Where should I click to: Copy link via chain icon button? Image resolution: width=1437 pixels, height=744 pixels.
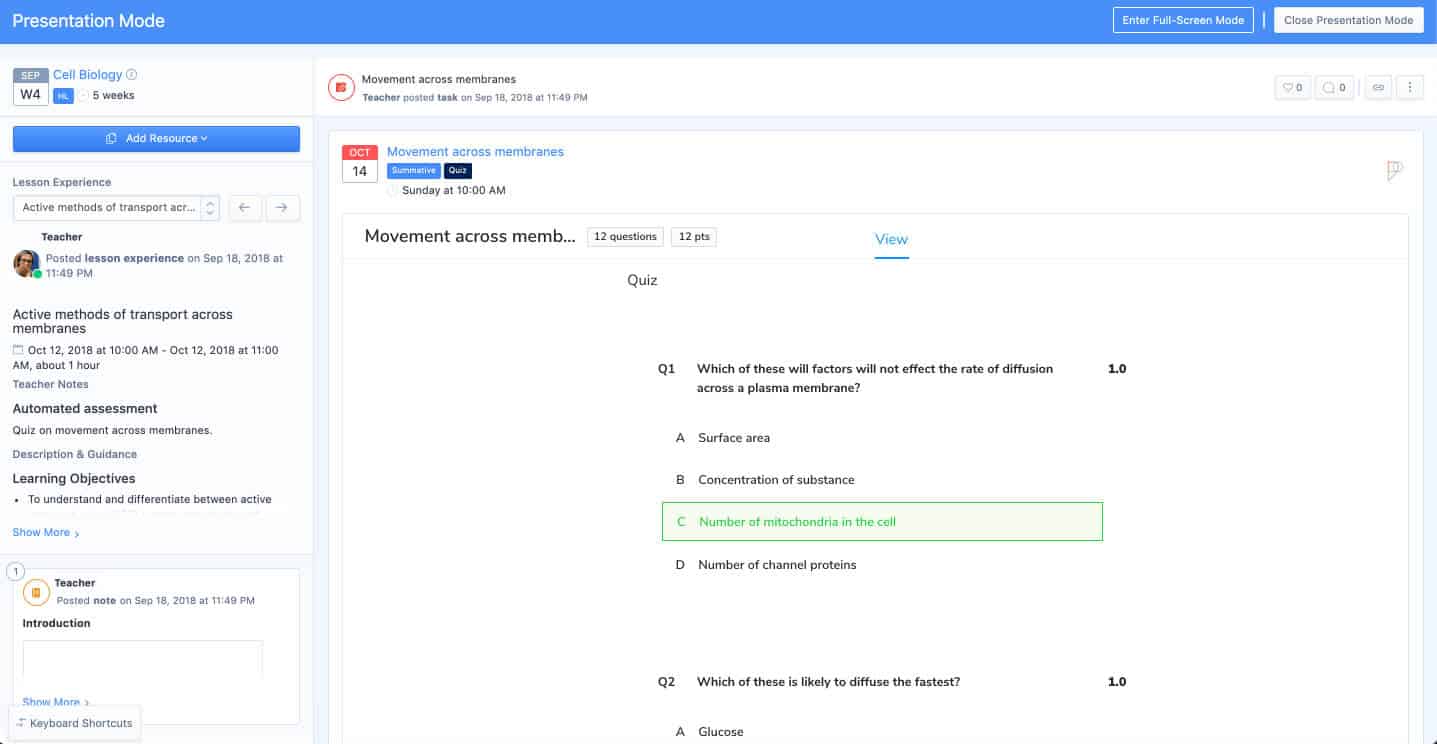click(1378, 88)
